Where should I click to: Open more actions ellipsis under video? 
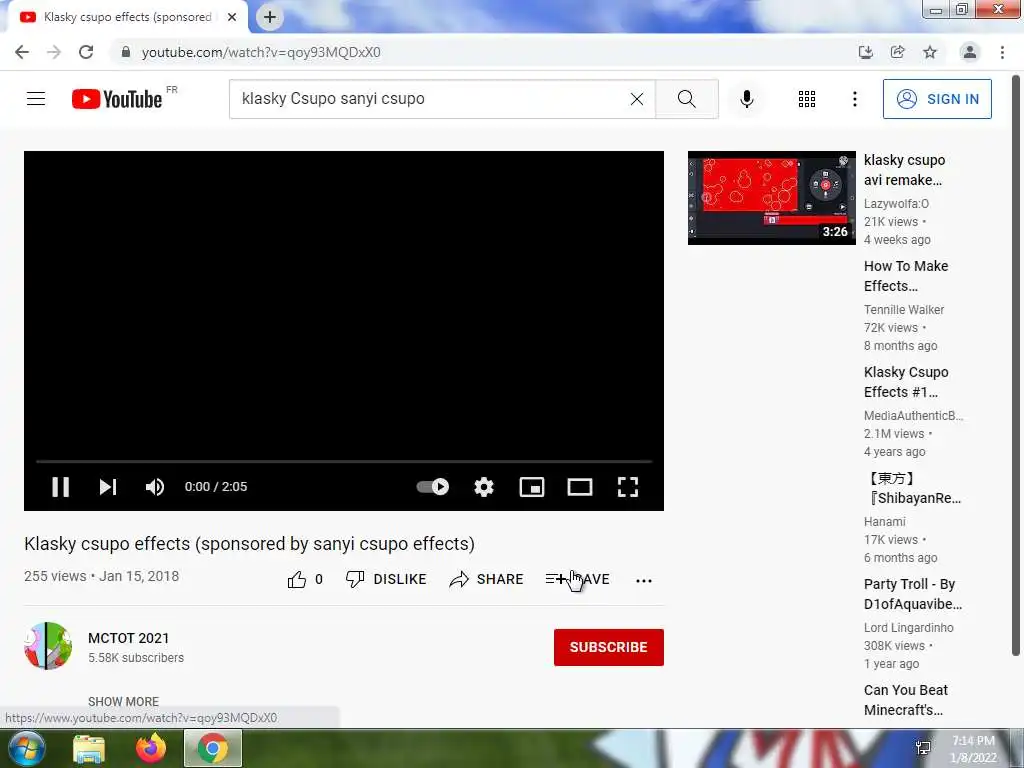pos(644,580)
